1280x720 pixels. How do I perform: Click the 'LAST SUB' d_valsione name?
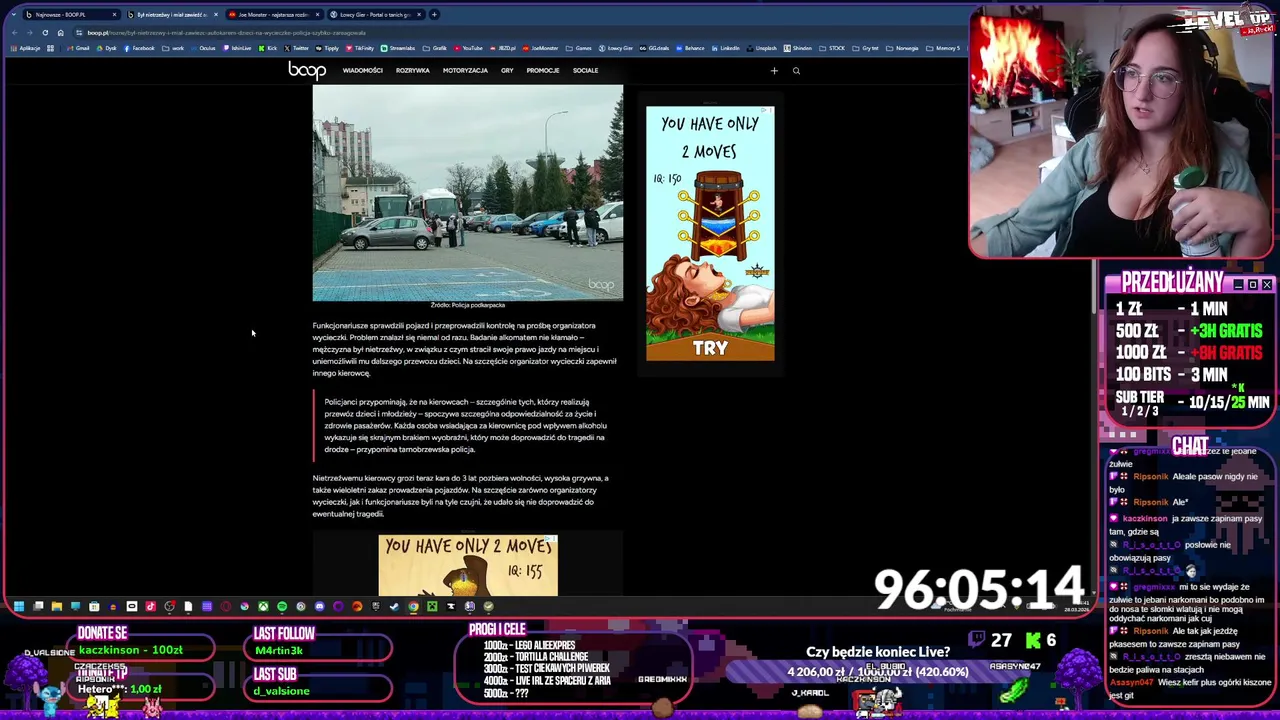[x=281, y=691]
